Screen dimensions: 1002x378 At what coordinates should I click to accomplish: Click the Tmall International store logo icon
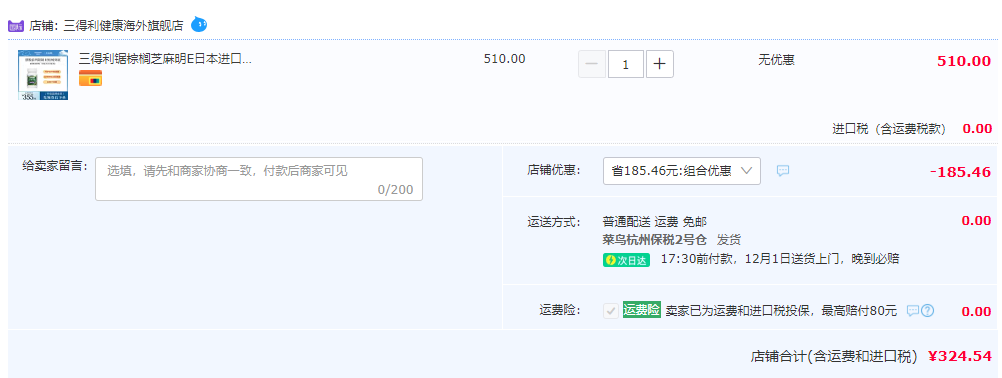tap(16, 26)
